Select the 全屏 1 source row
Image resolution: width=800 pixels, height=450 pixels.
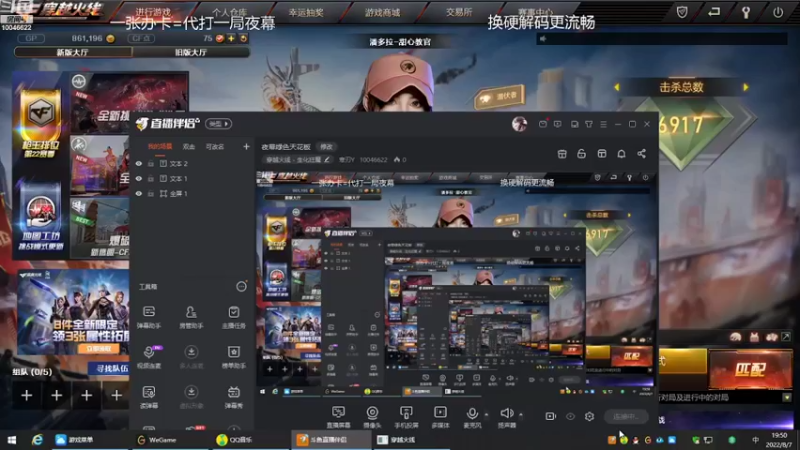coord(192,194)
